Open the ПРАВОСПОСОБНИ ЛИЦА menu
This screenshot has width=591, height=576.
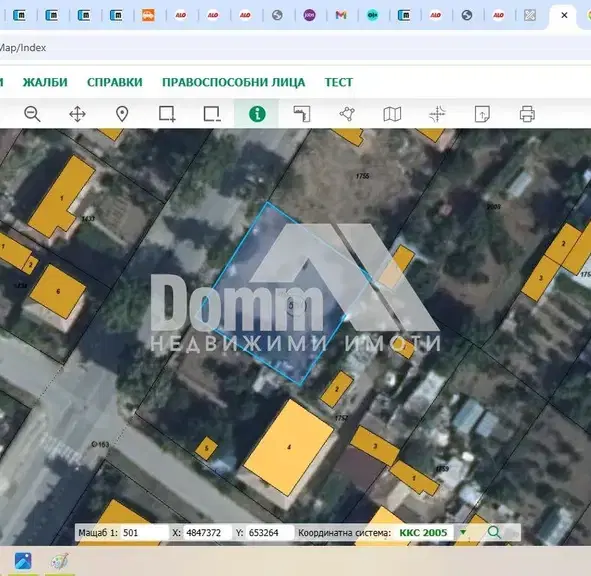pyautogui.click(x=234, y=82)
